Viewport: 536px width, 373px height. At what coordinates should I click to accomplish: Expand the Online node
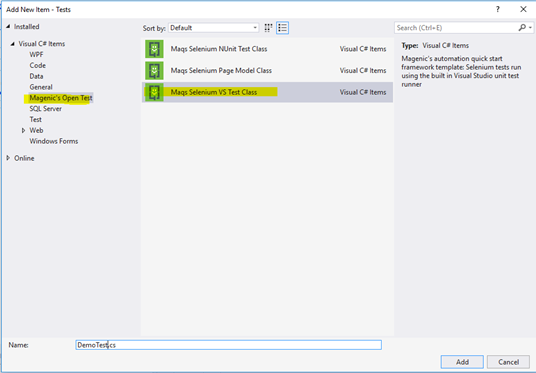tap(8, 158)
